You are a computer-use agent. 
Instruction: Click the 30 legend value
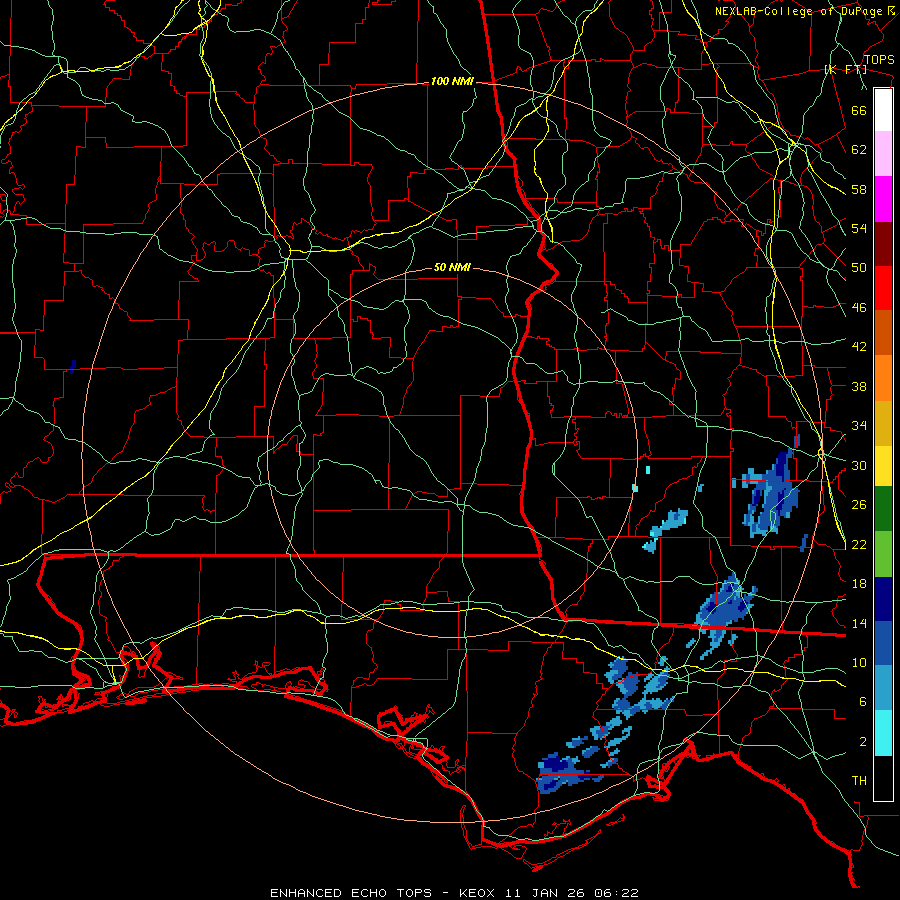pyautogui.click(x=859, y=465)
